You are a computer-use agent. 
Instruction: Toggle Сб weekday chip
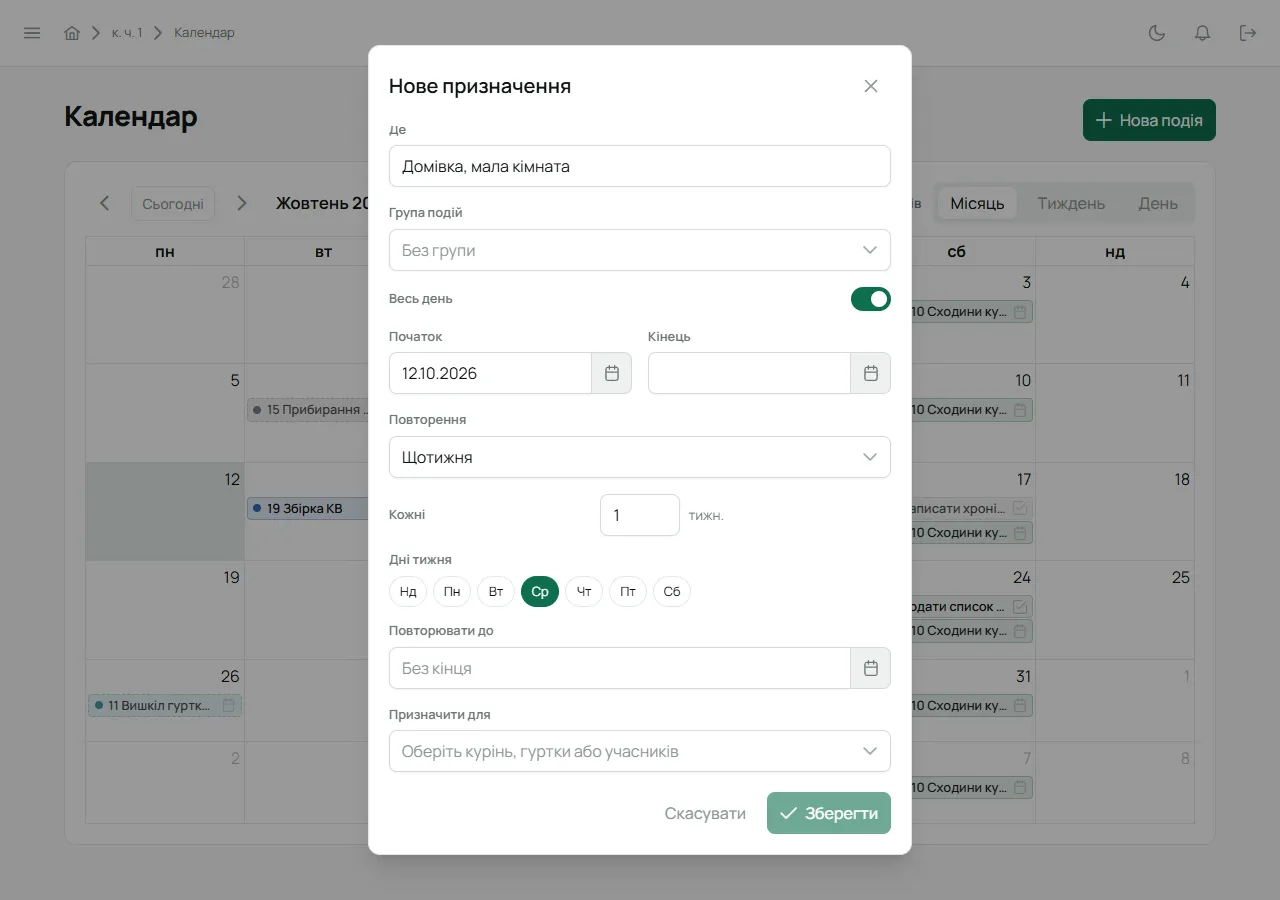click(x=672, y=592)
